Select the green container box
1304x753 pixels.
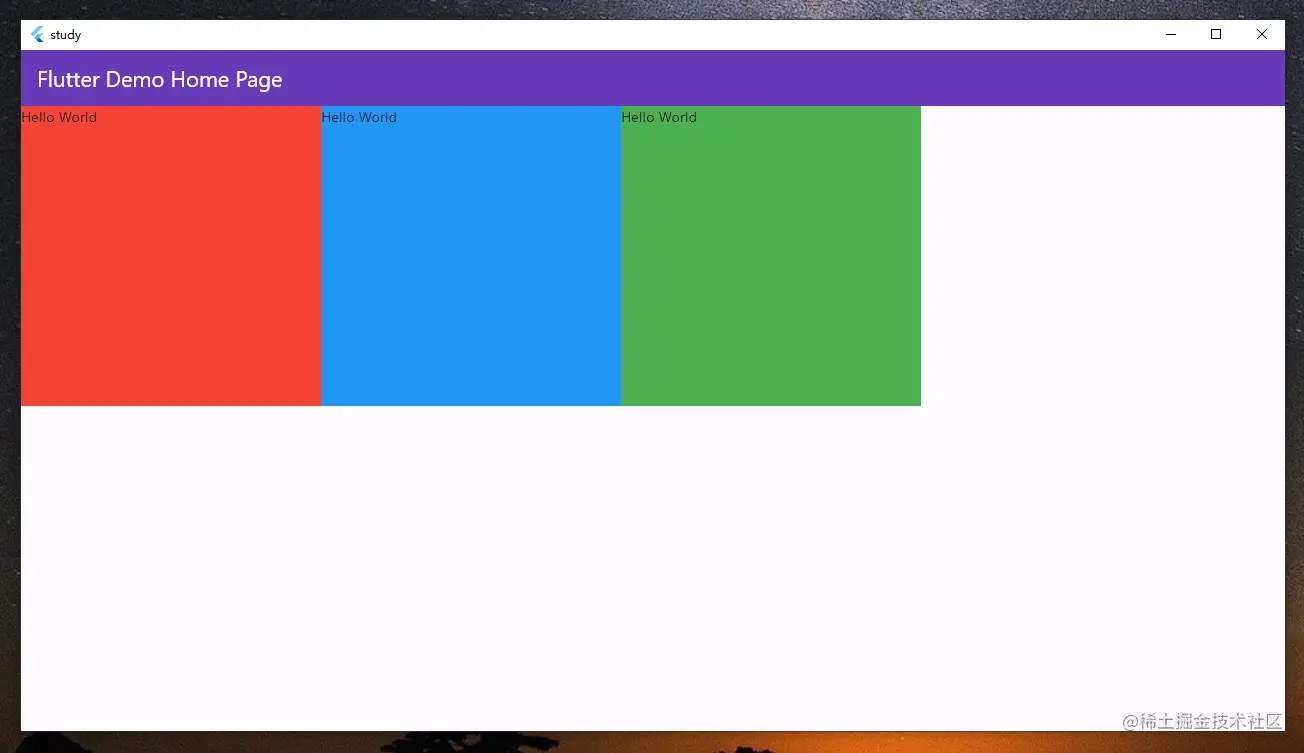click(x=771, y=256)
